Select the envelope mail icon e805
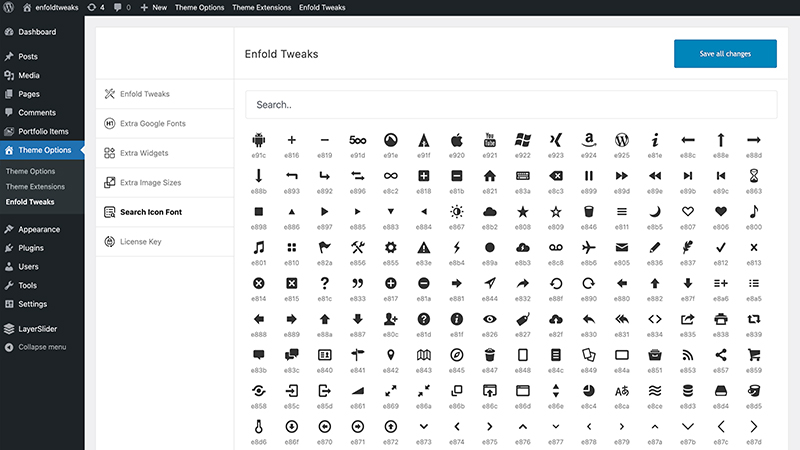This screenshot has width=800, height=450. (622, 247)
